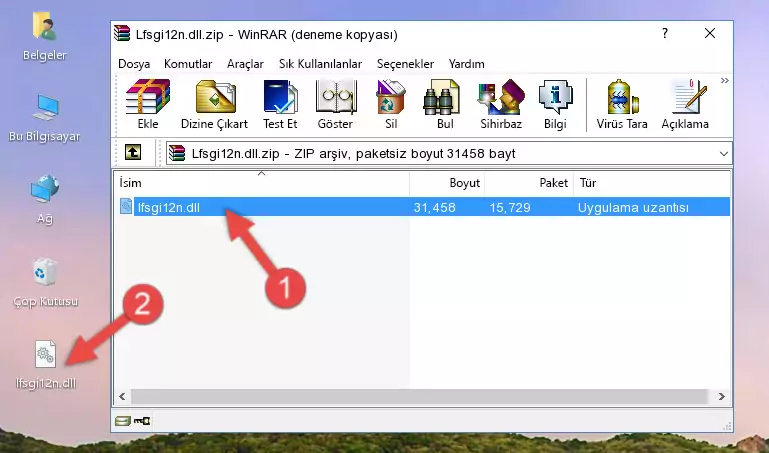Click the WinRAR title bar icon
The image size is (769, 453).
(x=122, y=33)
